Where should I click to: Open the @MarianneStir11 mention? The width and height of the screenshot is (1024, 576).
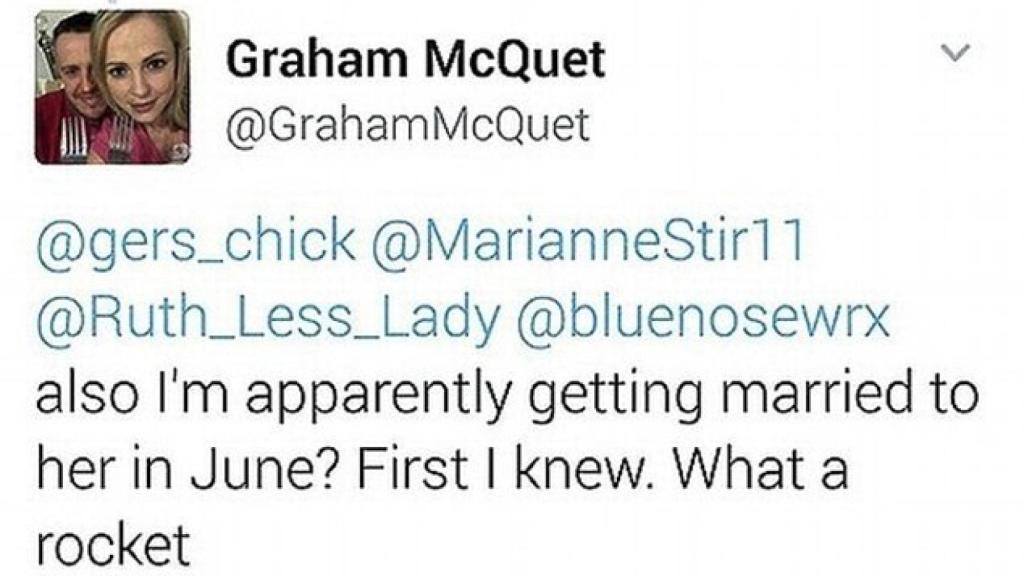coord(587,243)
